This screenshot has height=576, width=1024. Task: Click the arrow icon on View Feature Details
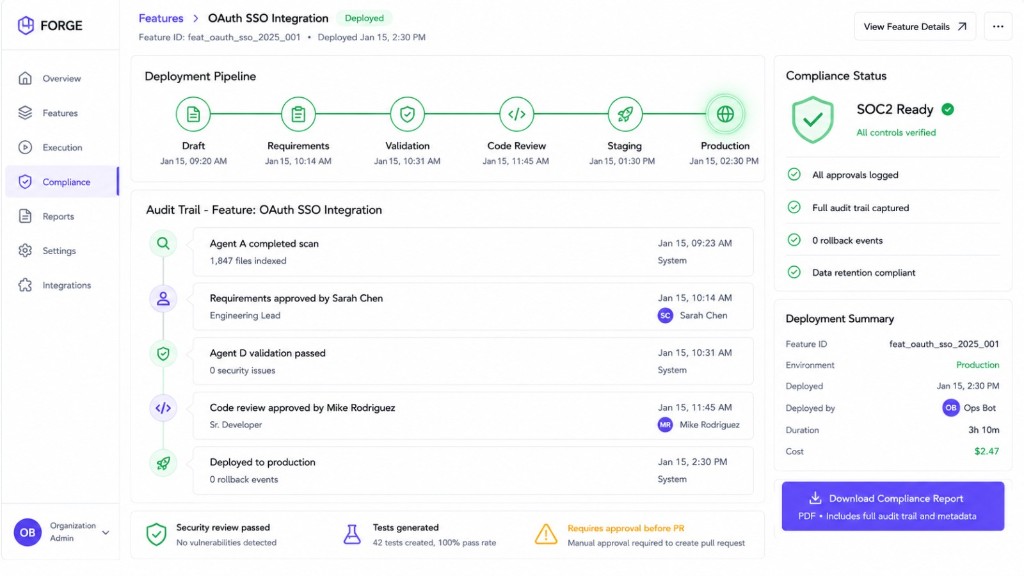tap(962, 27)
